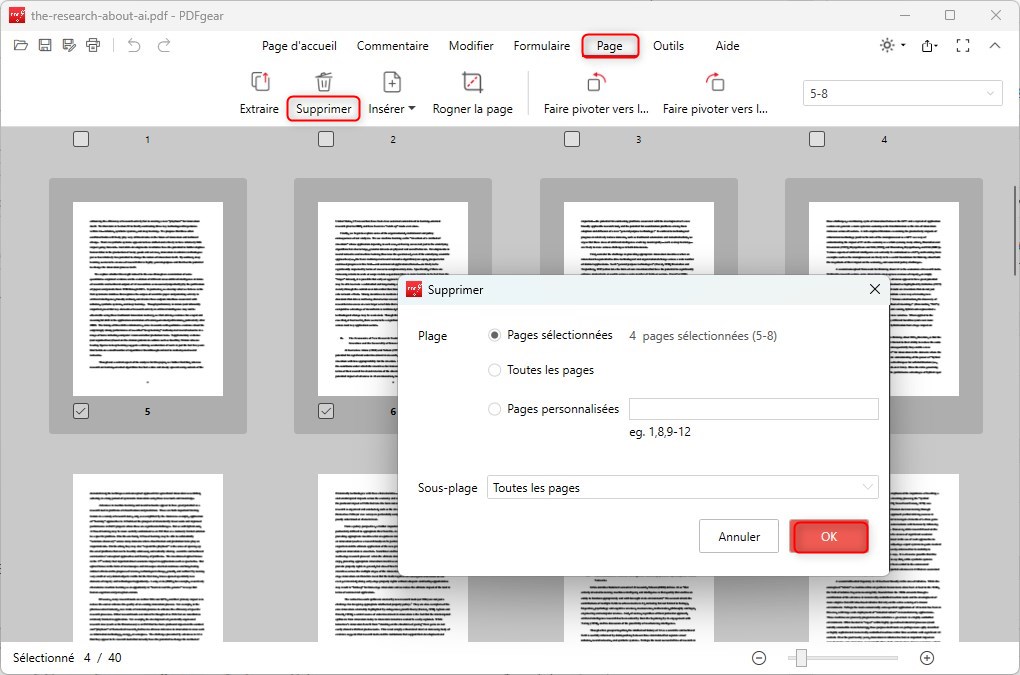Screen dimensions: 1020x675
Task: Open the Sous-plage dropdown
Action: click(683, 487)
